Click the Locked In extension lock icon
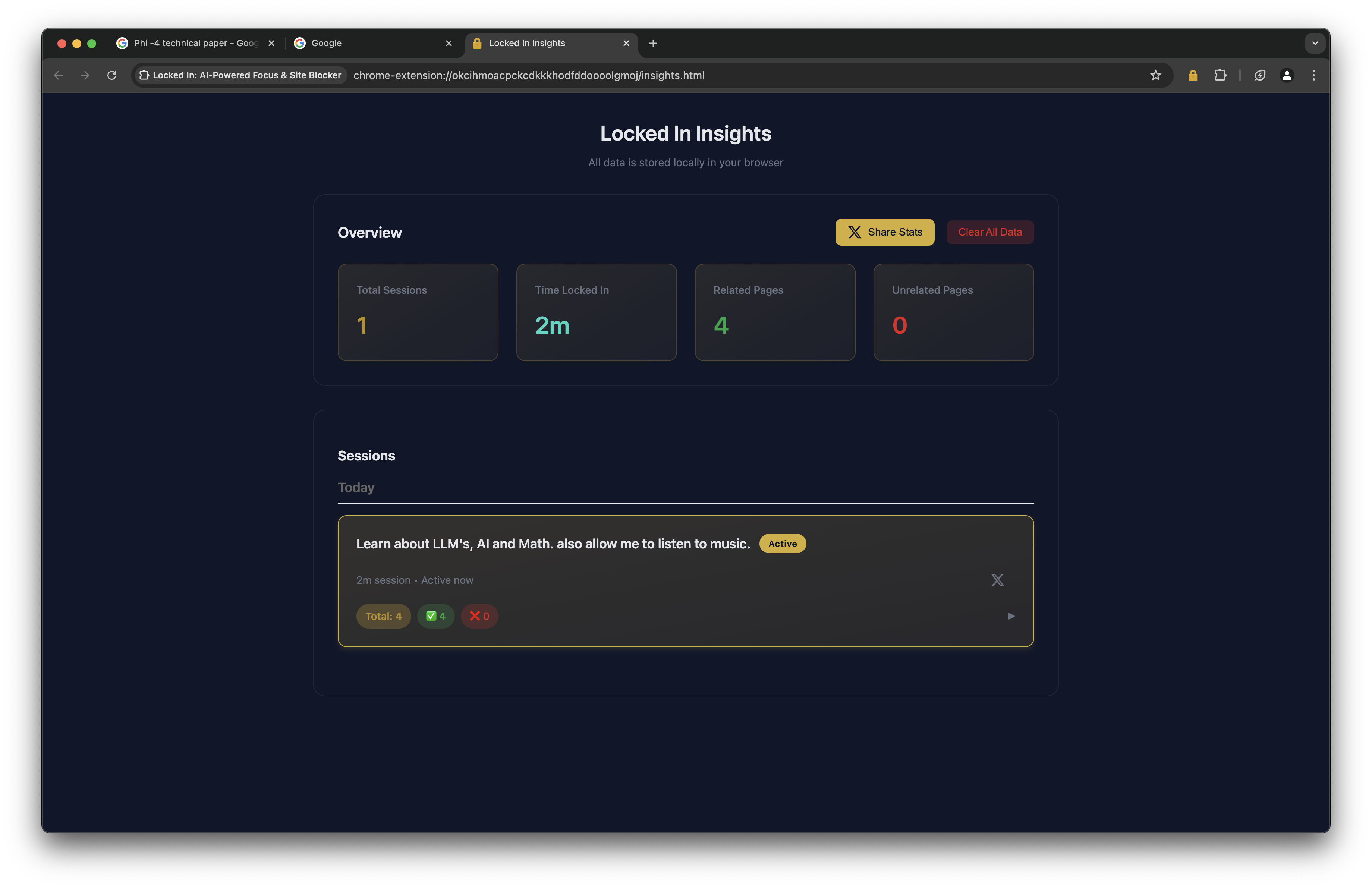 (1192, 75)
